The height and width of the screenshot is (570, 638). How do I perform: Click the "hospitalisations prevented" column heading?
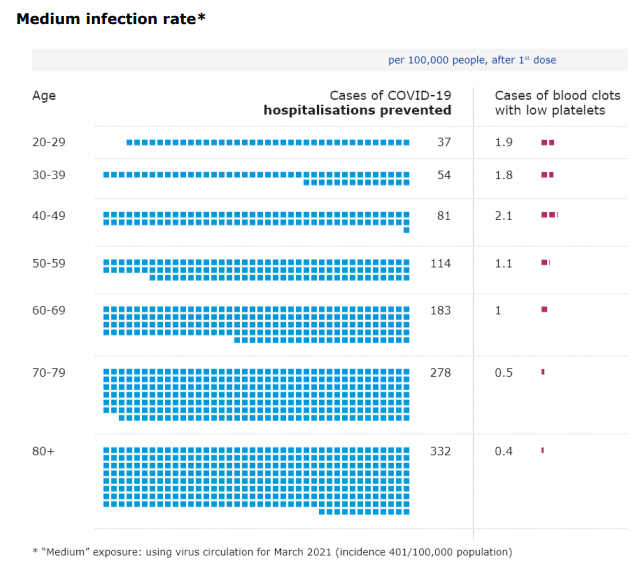click(357, 110)
